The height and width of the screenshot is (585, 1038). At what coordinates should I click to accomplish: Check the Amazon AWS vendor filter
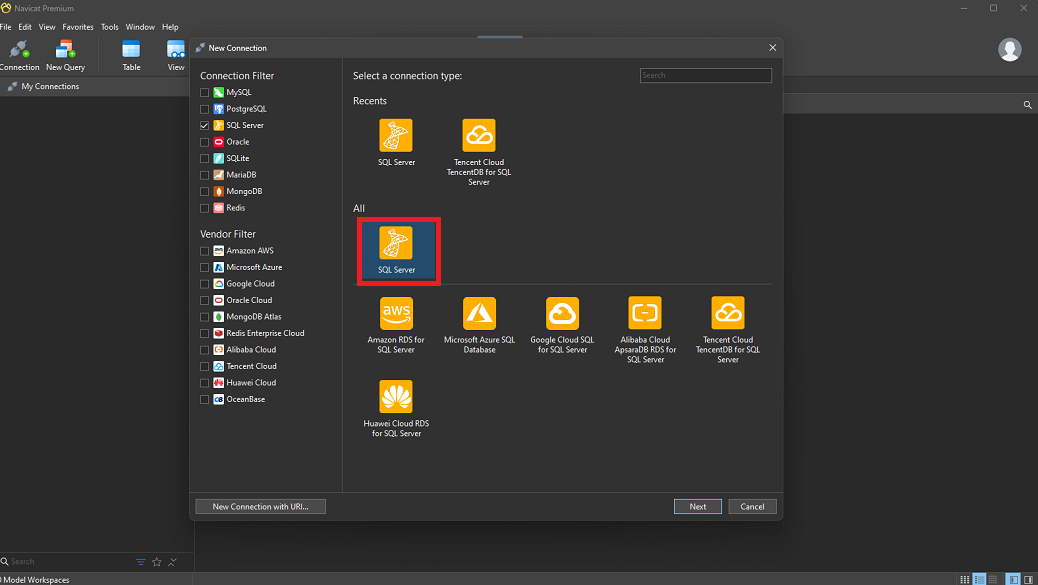point(203,250)
